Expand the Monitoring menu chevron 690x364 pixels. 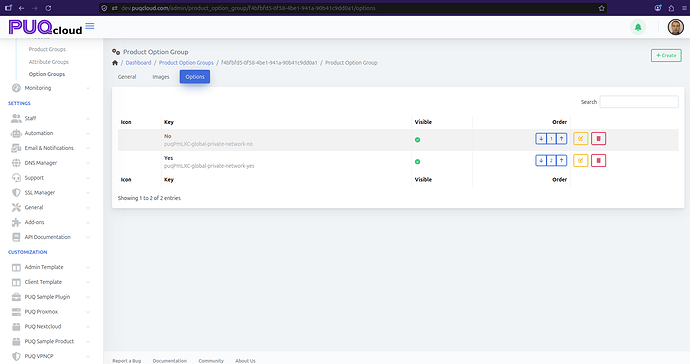(x=88, y=88)
